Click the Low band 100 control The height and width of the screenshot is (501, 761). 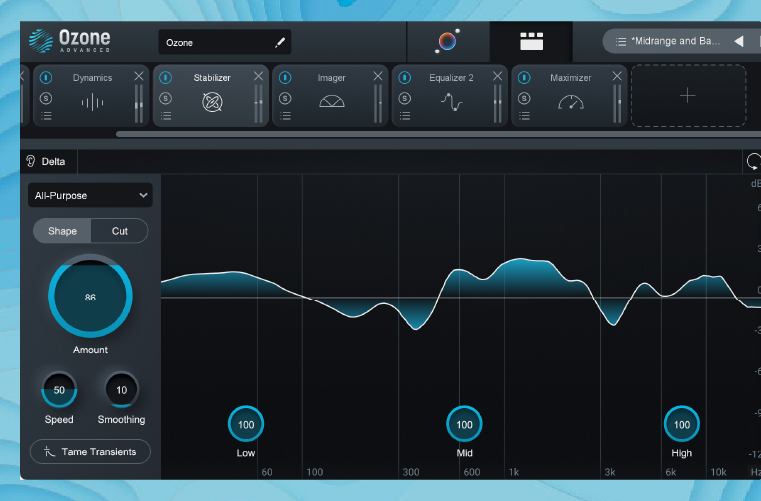click(x=246, y=424)
